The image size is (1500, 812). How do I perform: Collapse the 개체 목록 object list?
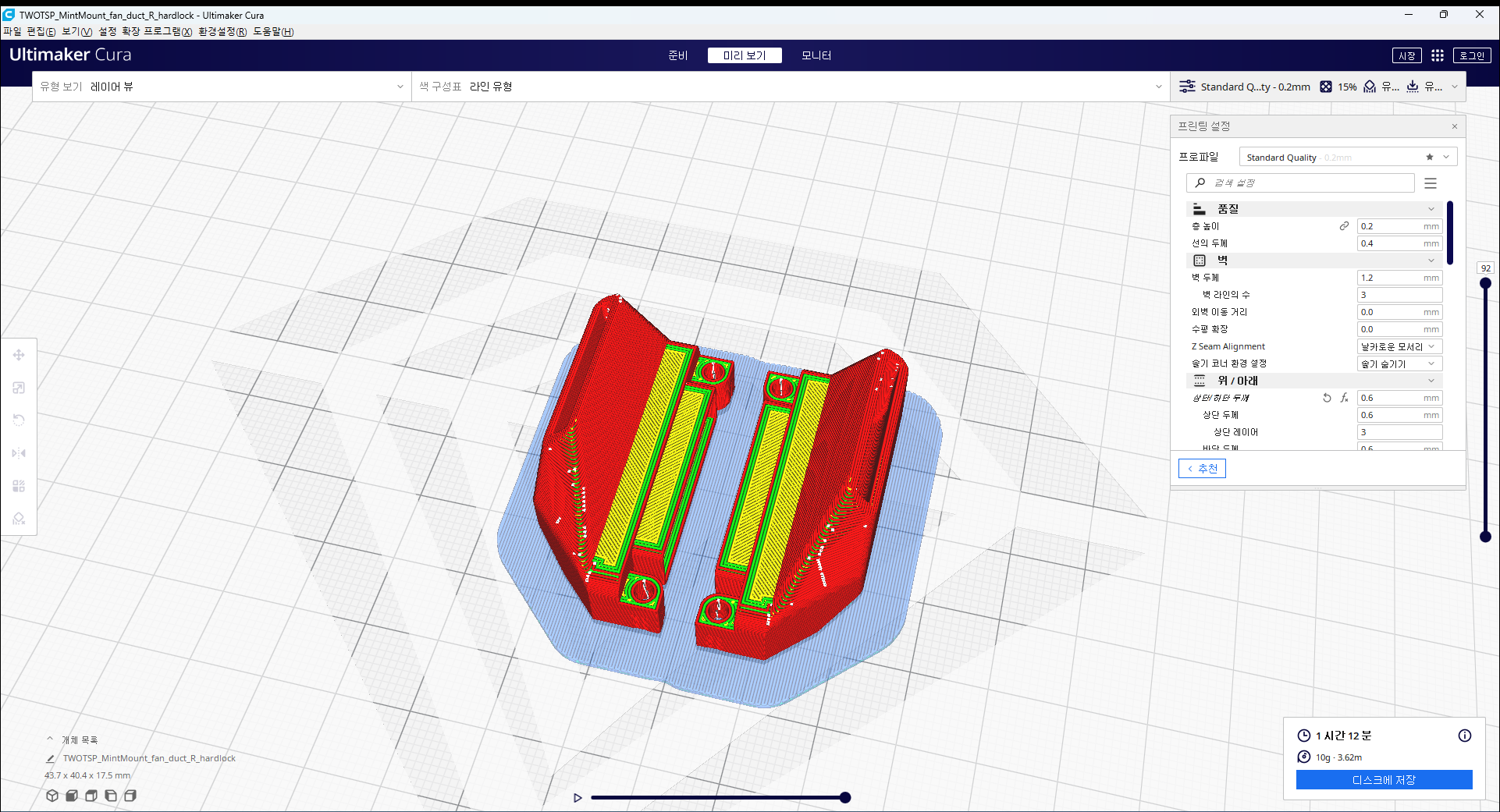[50, 739]
